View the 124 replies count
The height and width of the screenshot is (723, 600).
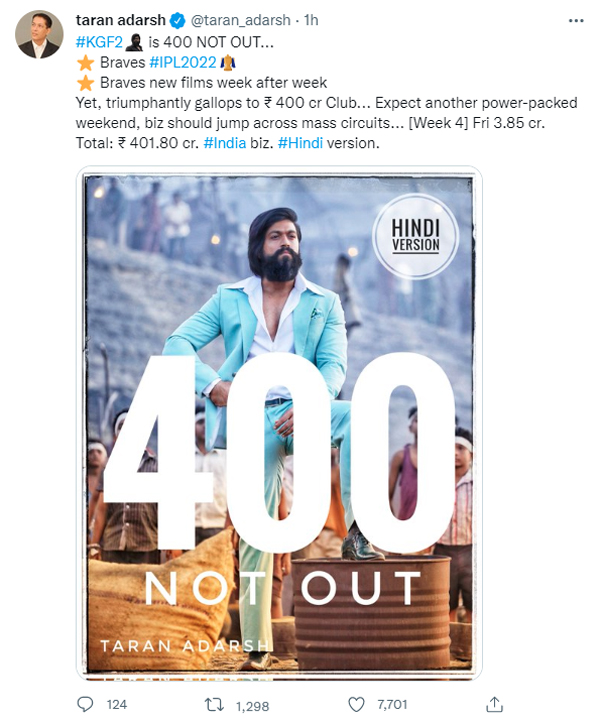[117, 705]
